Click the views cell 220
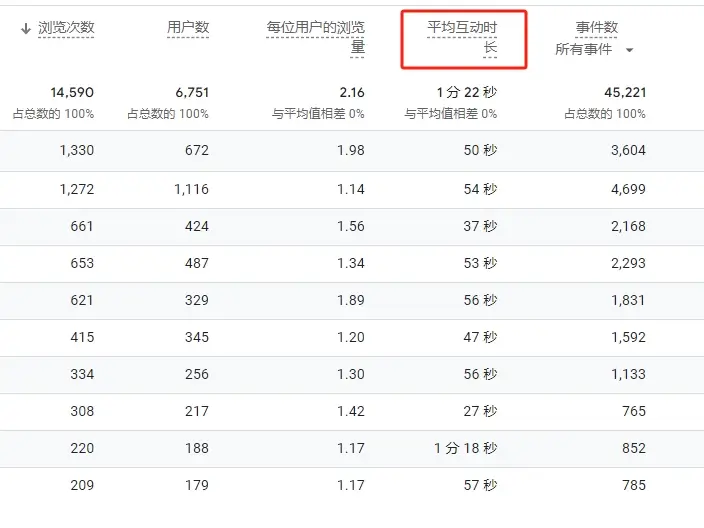 click(x=82, y=449)
